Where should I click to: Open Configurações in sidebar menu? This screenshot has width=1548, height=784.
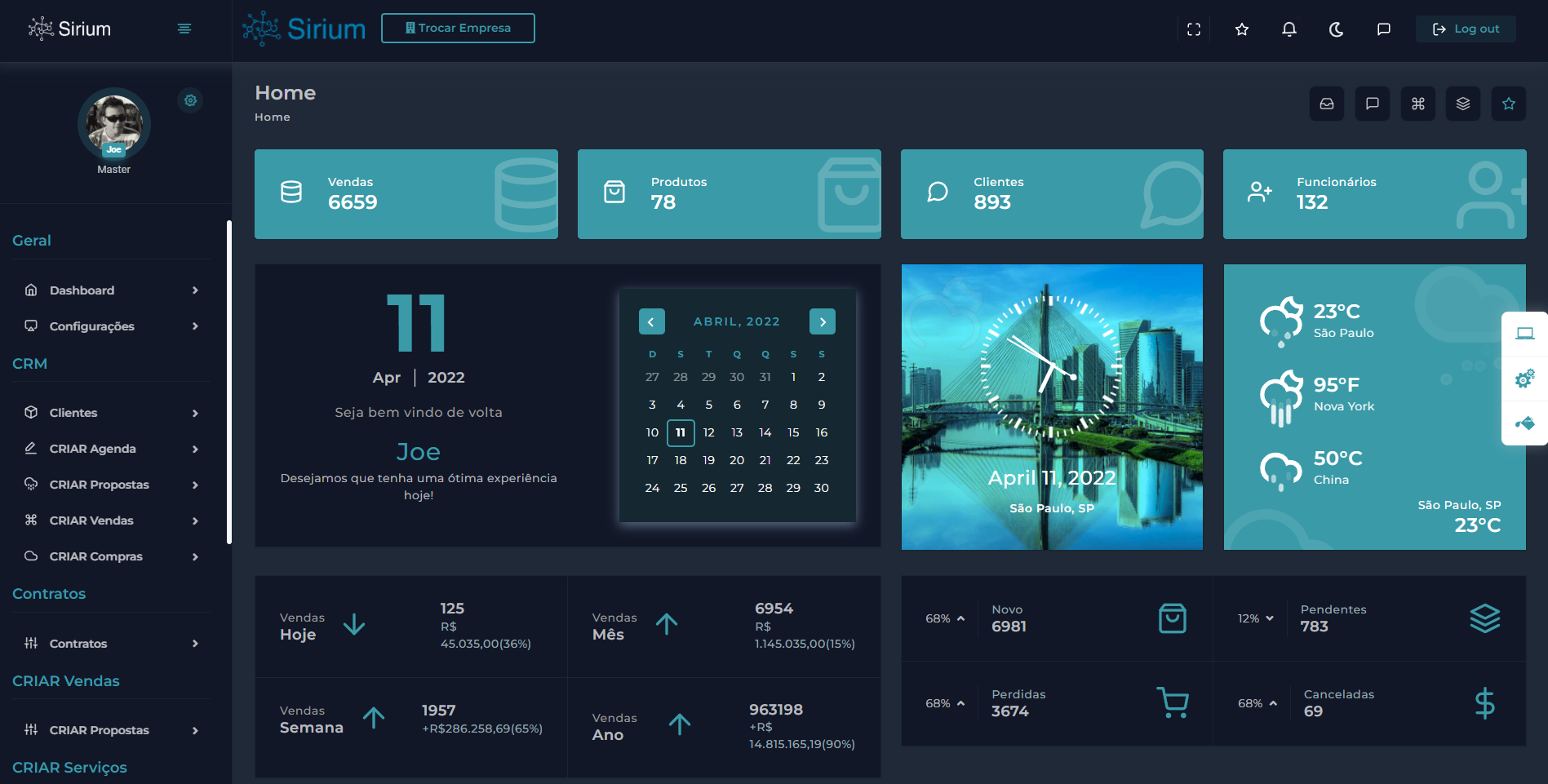pyautogui.click(x=112, y=326)
